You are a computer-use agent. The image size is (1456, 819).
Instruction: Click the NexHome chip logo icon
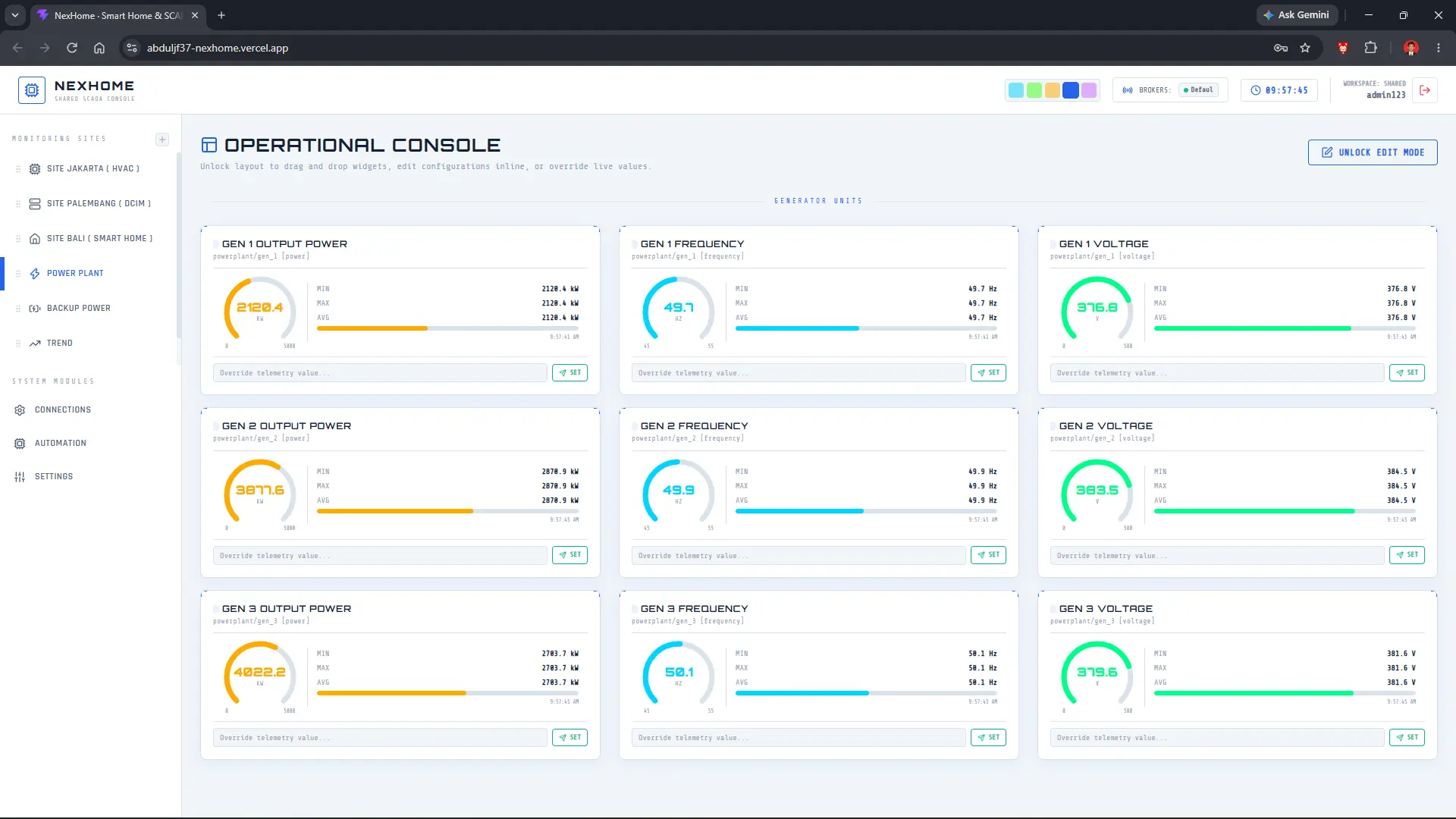tap(32, 90)
